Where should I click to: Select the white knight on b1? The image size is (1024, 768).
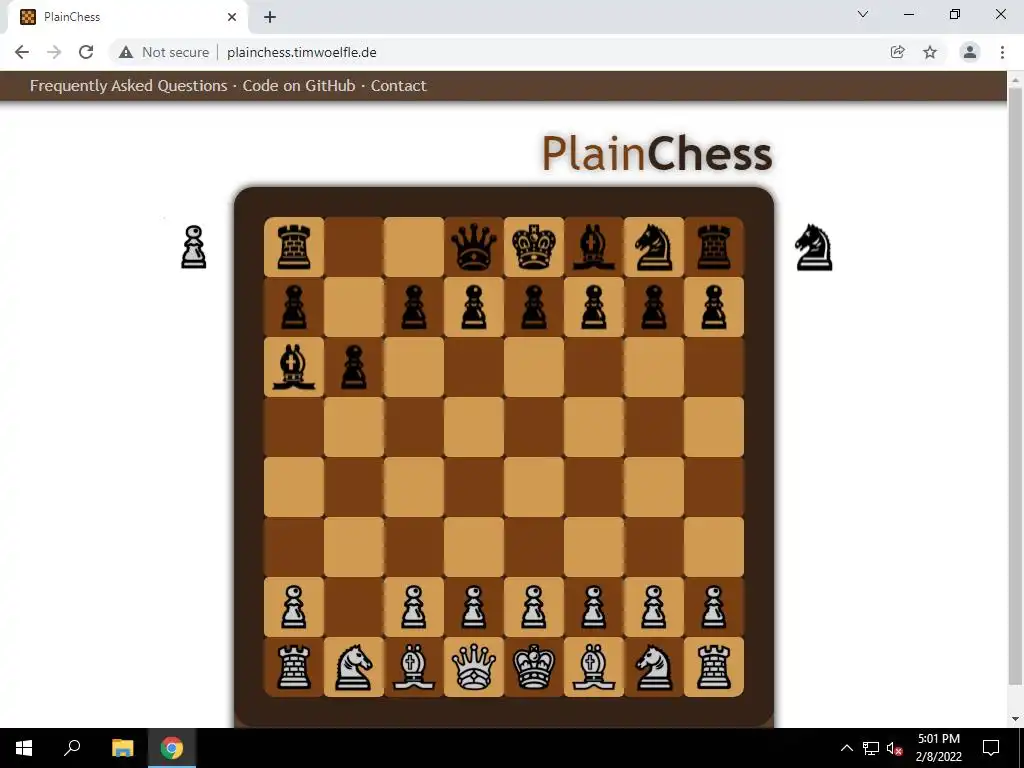354,667
